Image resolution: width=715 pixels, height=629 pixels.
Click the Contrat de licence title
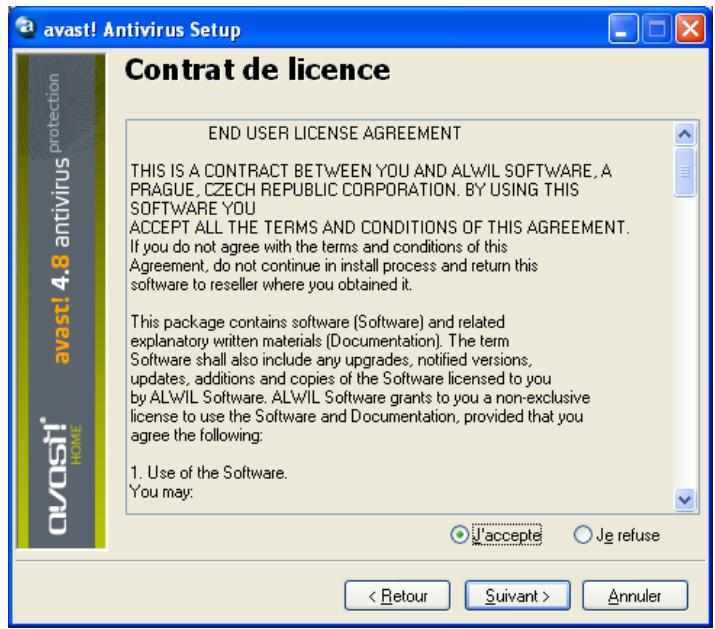[x=258, y=70]
